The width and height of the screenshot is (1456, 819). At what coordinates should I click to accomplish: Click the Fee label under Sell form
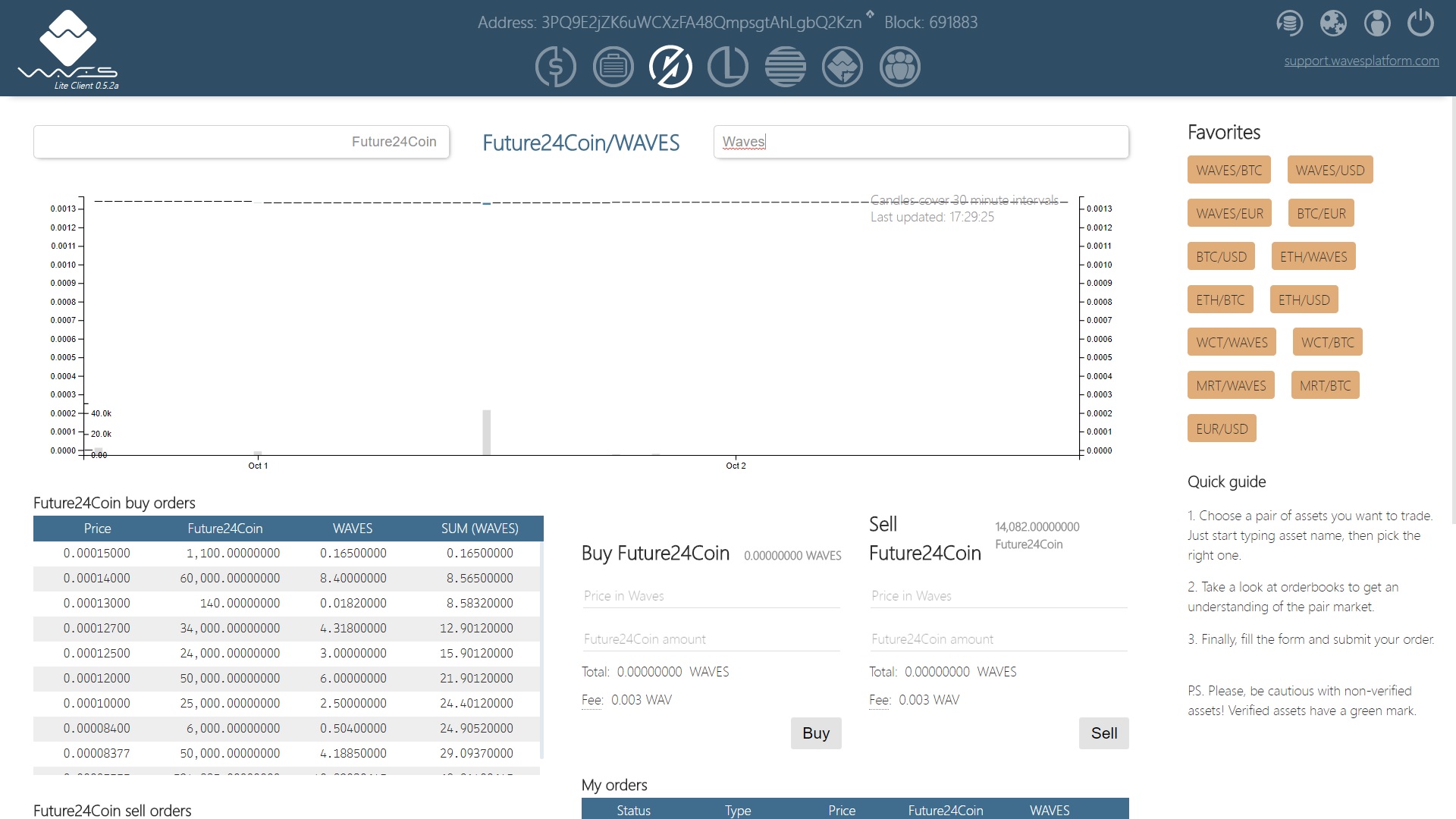[x=880, y=700]
